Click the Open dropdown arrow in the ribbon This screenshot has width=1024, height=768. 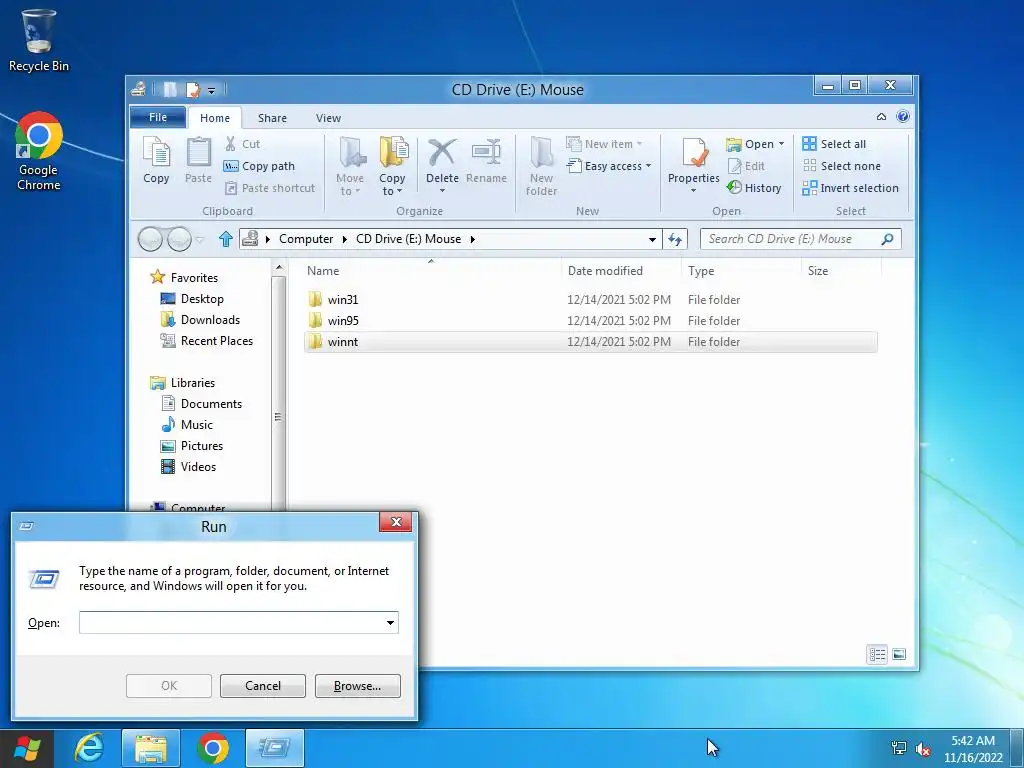point(781,144)
